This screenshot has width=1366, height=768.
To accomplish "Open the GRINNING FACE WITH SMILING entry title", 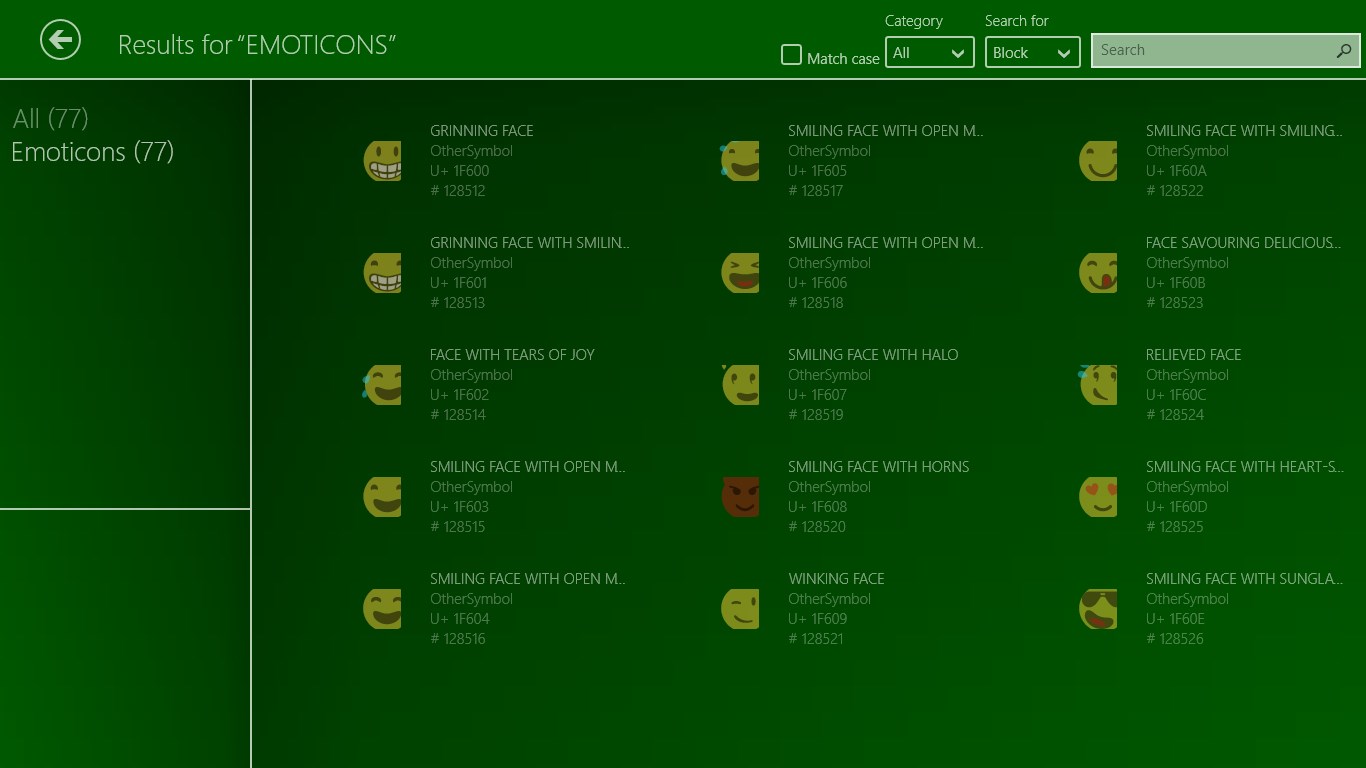I will (x=529, y=243).
